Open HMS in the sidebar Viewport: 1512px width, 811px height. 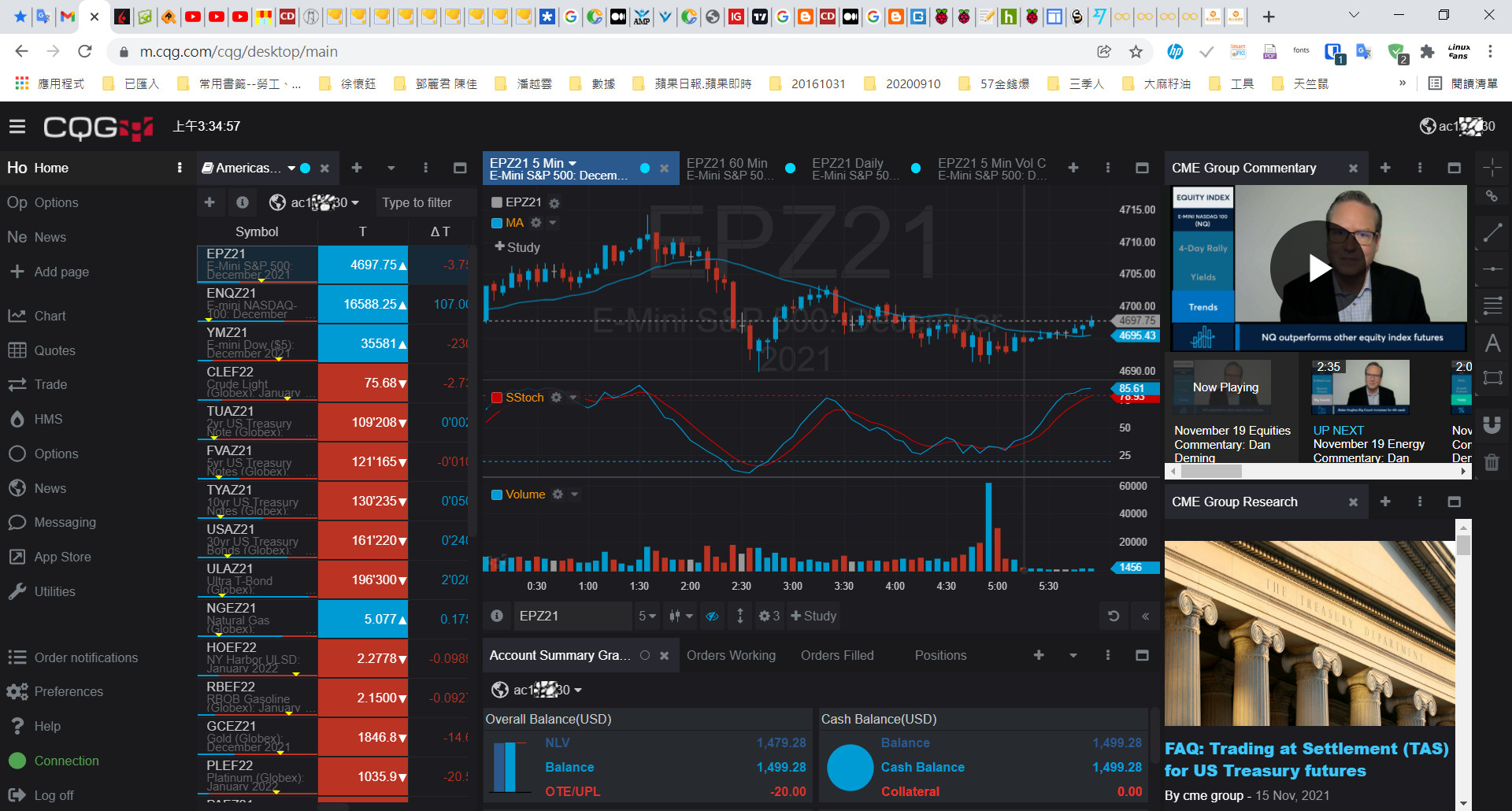[35, 419]
